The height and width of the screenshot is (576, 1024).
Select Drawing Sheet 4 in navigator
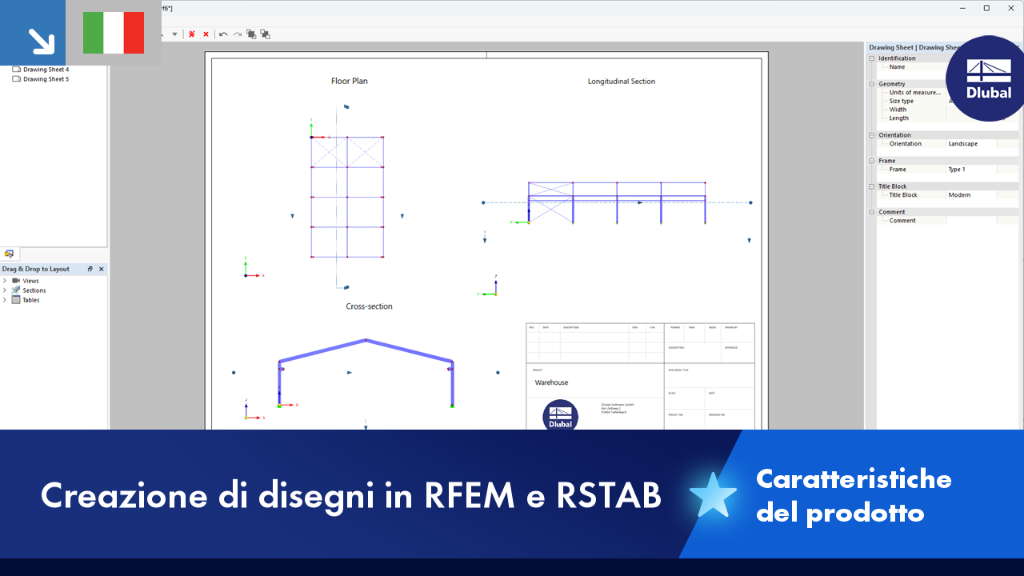(46, 69)
